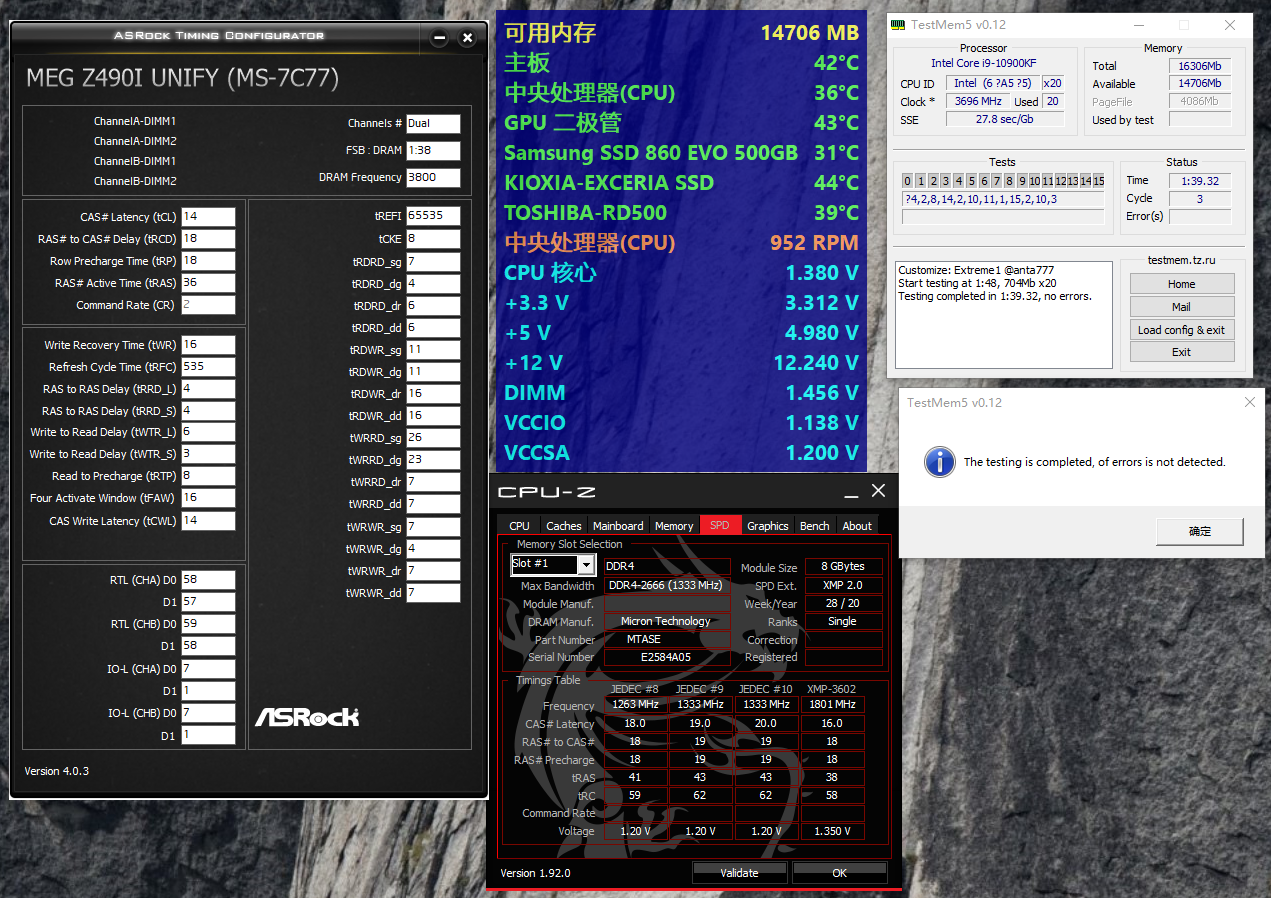Click the TestMem5 title bar chip icon
This screenshot has height=898, width=1271.
tap(898, 24)
